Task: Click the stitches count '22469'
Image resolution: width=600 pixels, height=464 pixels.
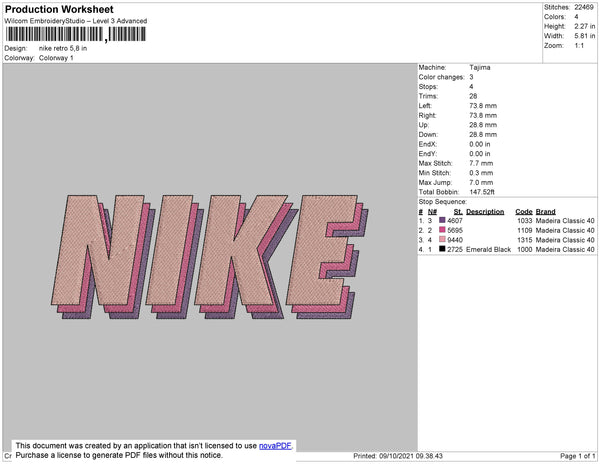Action: pos(584,7)
